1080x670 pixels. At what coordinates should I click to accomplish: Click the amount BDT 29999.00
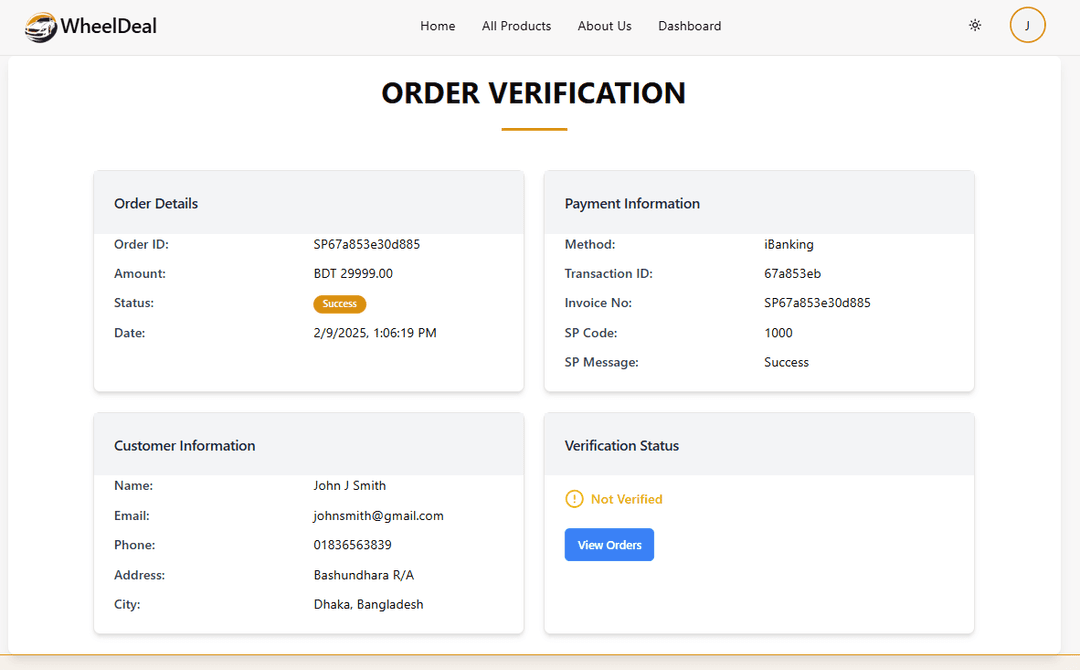353,274
